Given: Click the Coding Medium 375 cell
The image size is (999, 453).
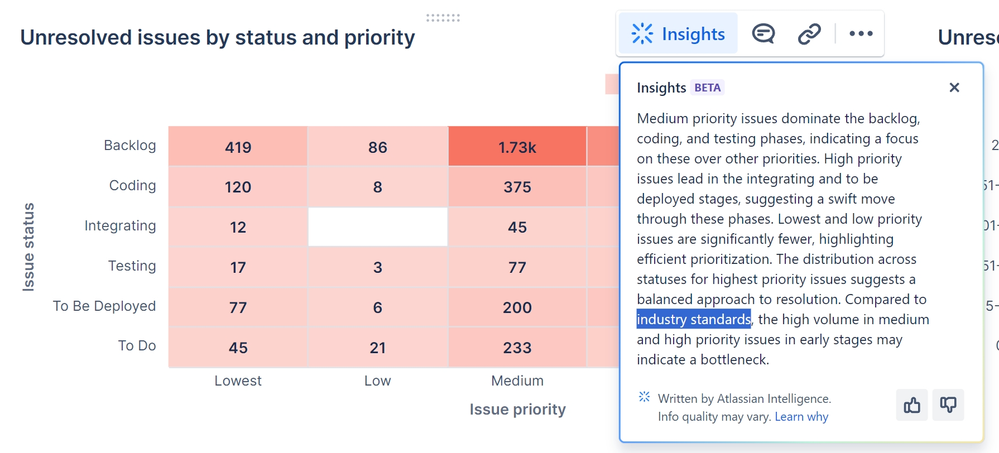Looking at the screenshot, I should pyautogui.click(x=517, y=187).
